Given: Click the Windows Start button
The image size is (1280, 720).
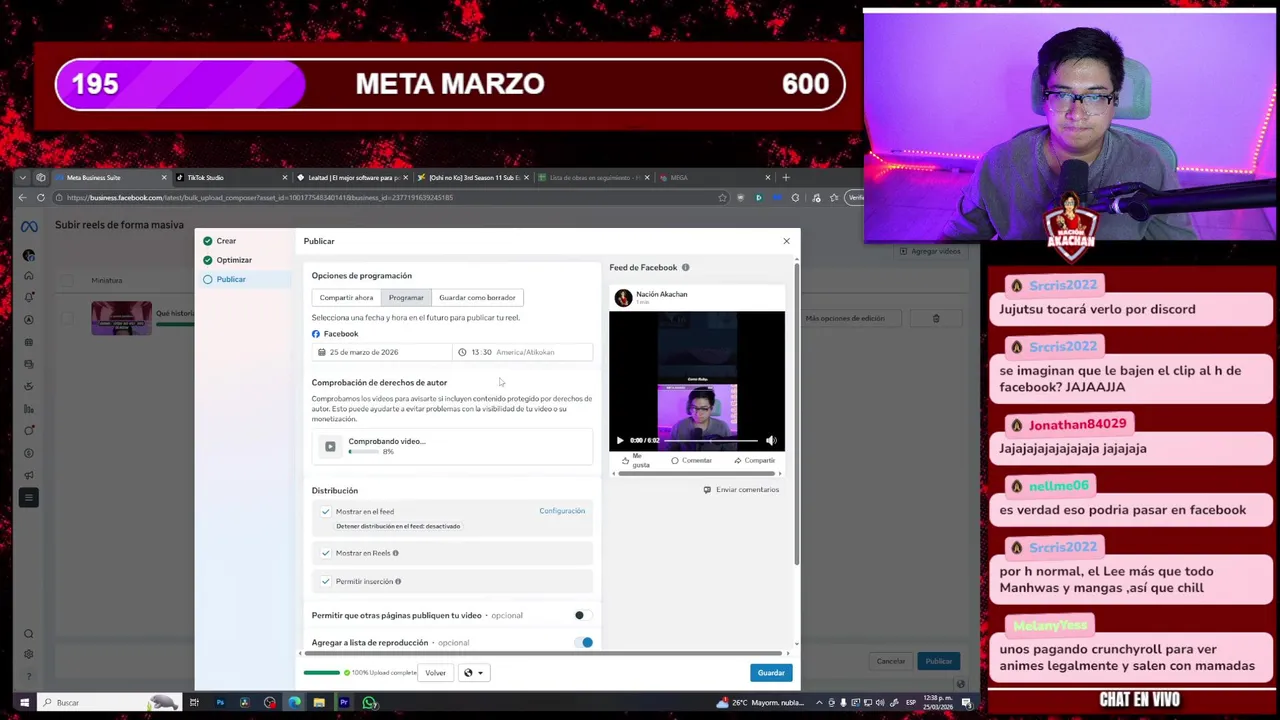Looking at the screenshot, I should click(x=24, y=702).
